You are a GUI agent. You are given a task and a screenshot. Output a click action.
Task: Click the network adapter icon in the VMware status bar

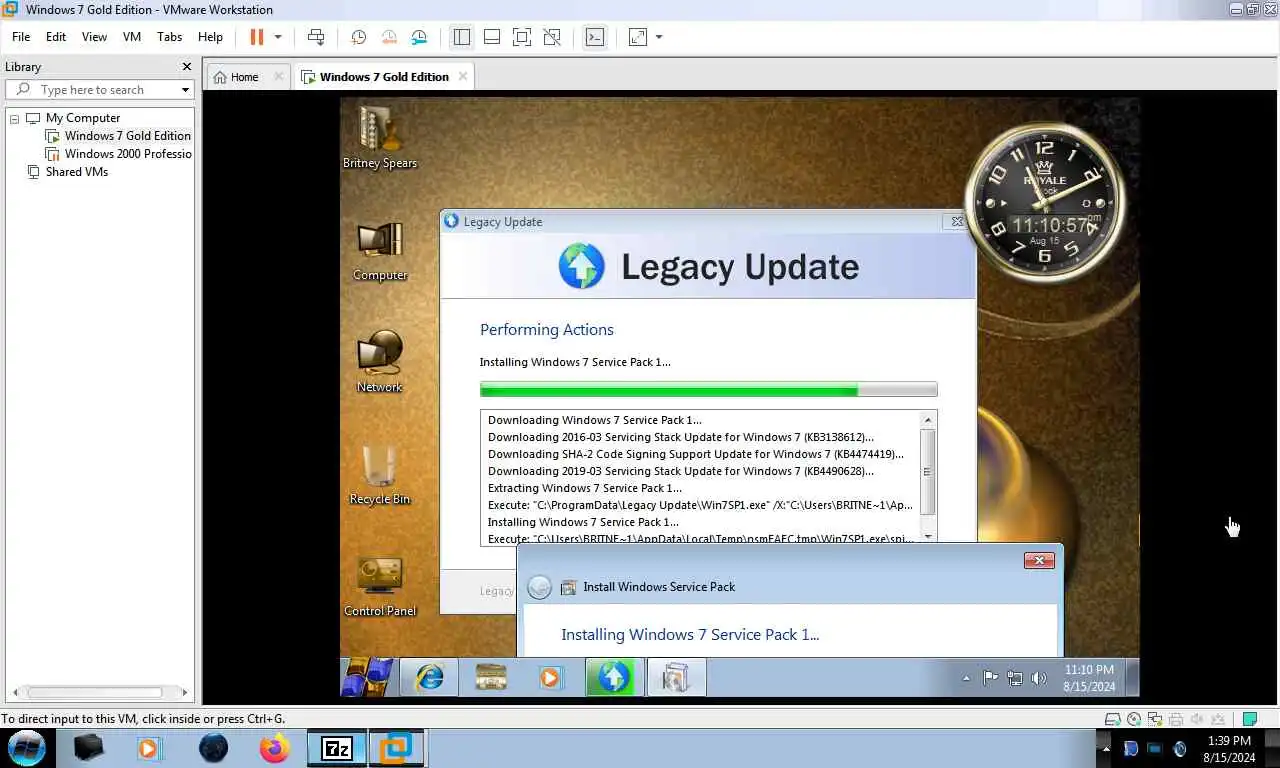click(1155, 719)
